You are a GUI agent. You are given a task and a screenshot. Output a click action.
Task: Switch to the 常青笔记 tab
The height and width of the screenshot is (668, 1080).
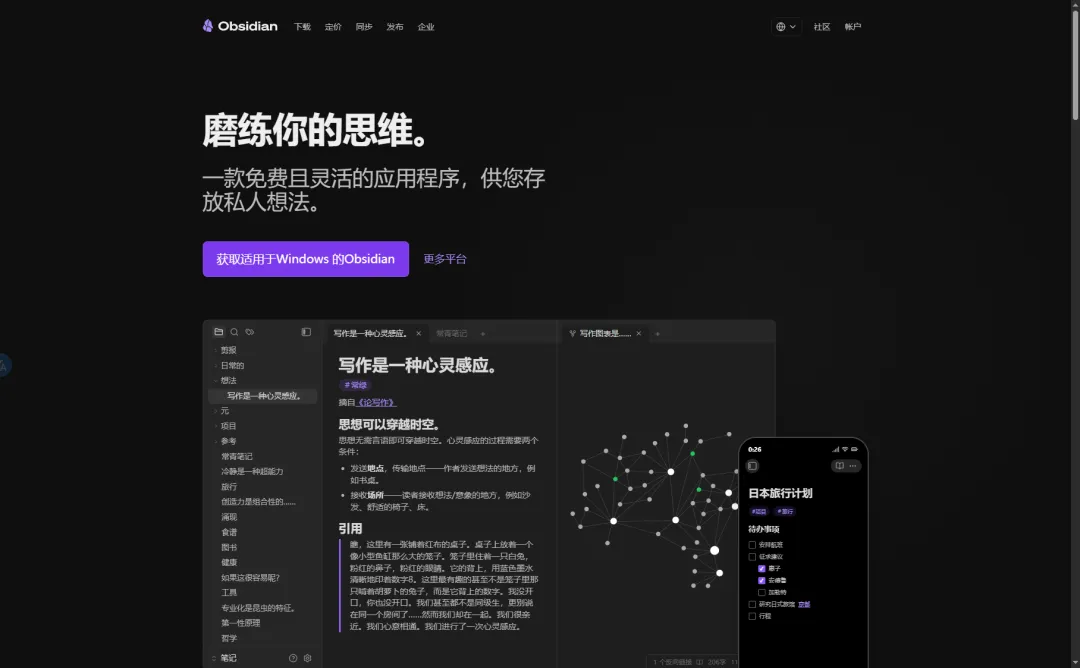tap(452, 333)
